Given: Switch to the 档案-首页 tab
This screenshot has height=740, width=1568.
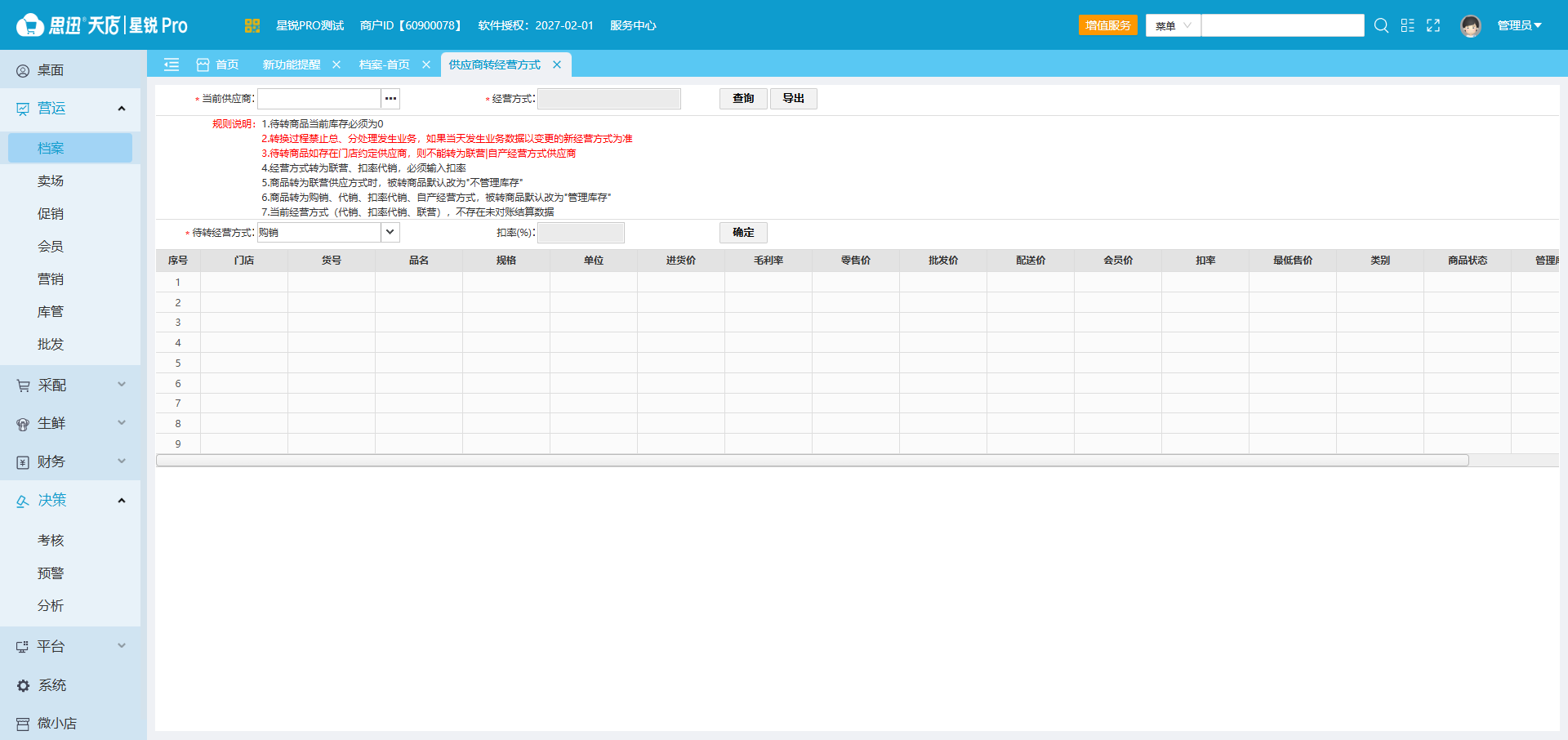Looking at the screenshot, I should tap(384, 65).
